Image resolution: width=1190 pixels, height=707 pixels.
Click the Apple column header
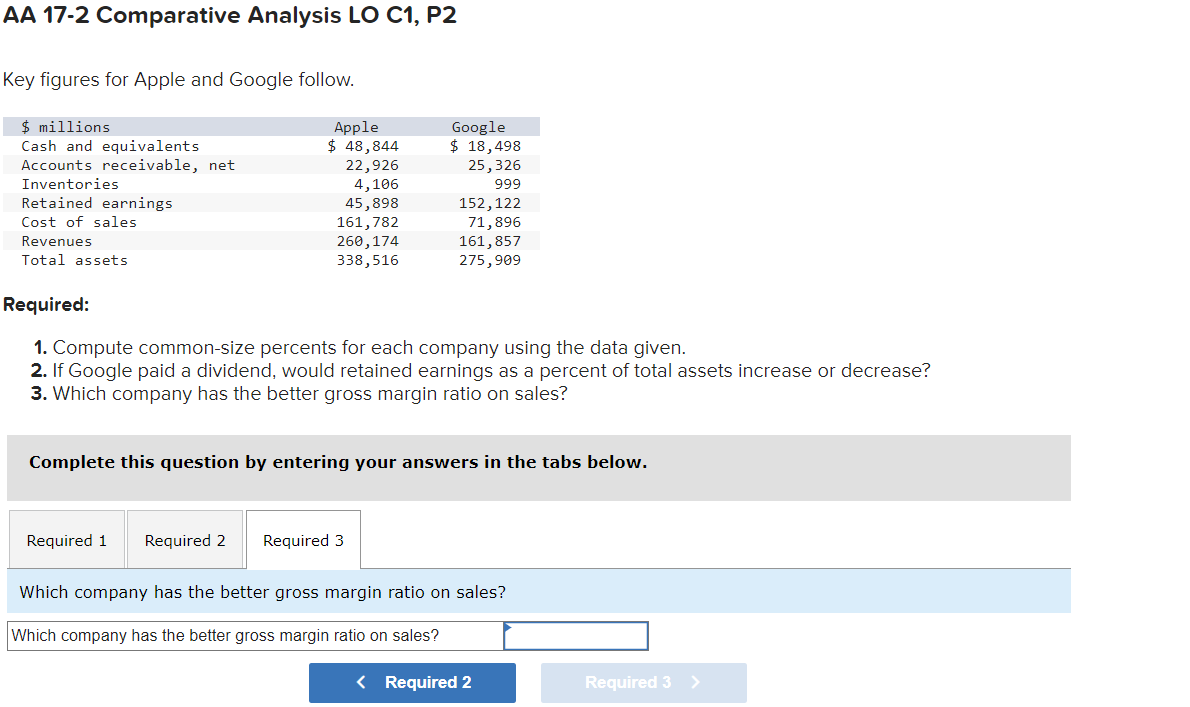(356, 126)
